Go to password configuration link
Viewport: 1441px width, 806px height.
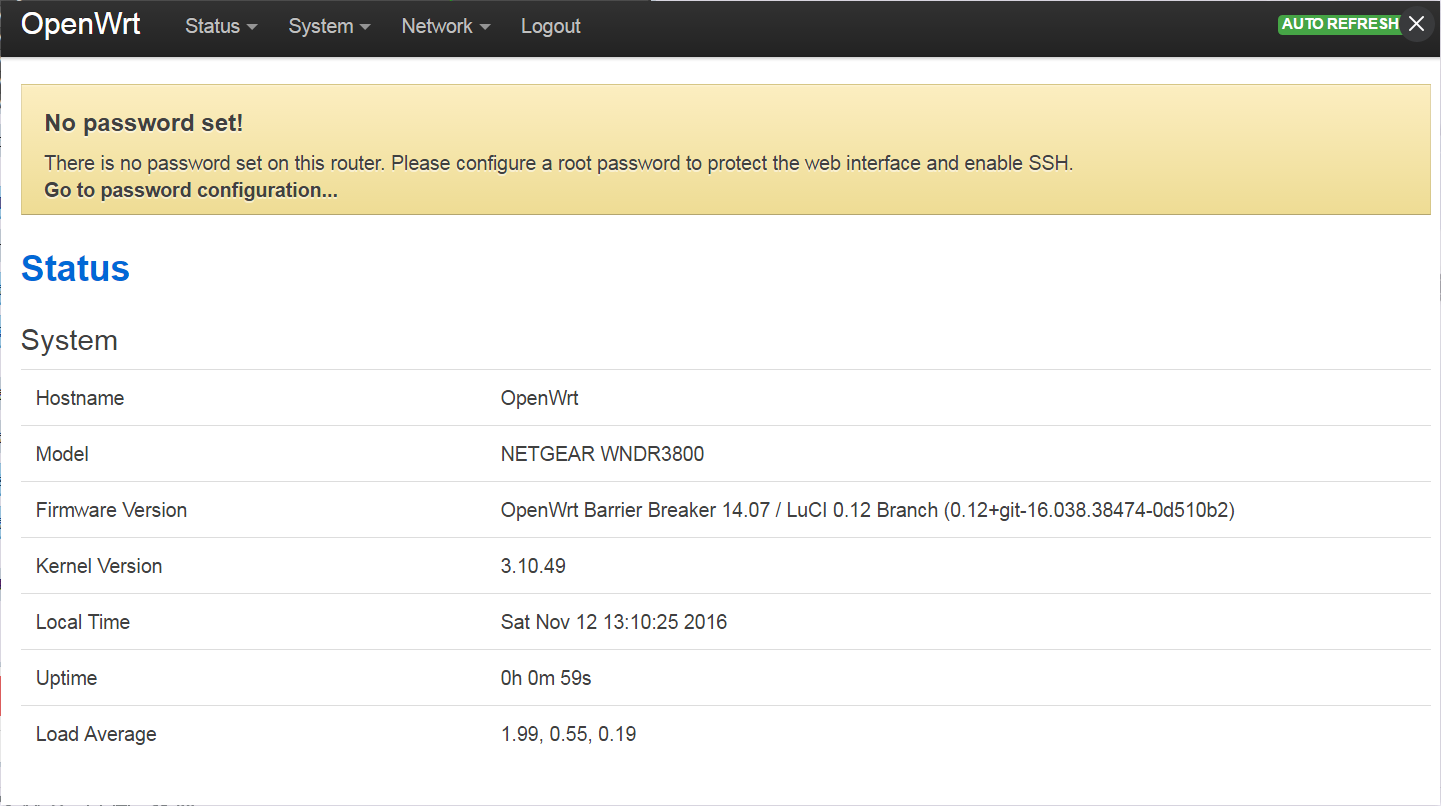pyautogui.click(x=191, y=190)
